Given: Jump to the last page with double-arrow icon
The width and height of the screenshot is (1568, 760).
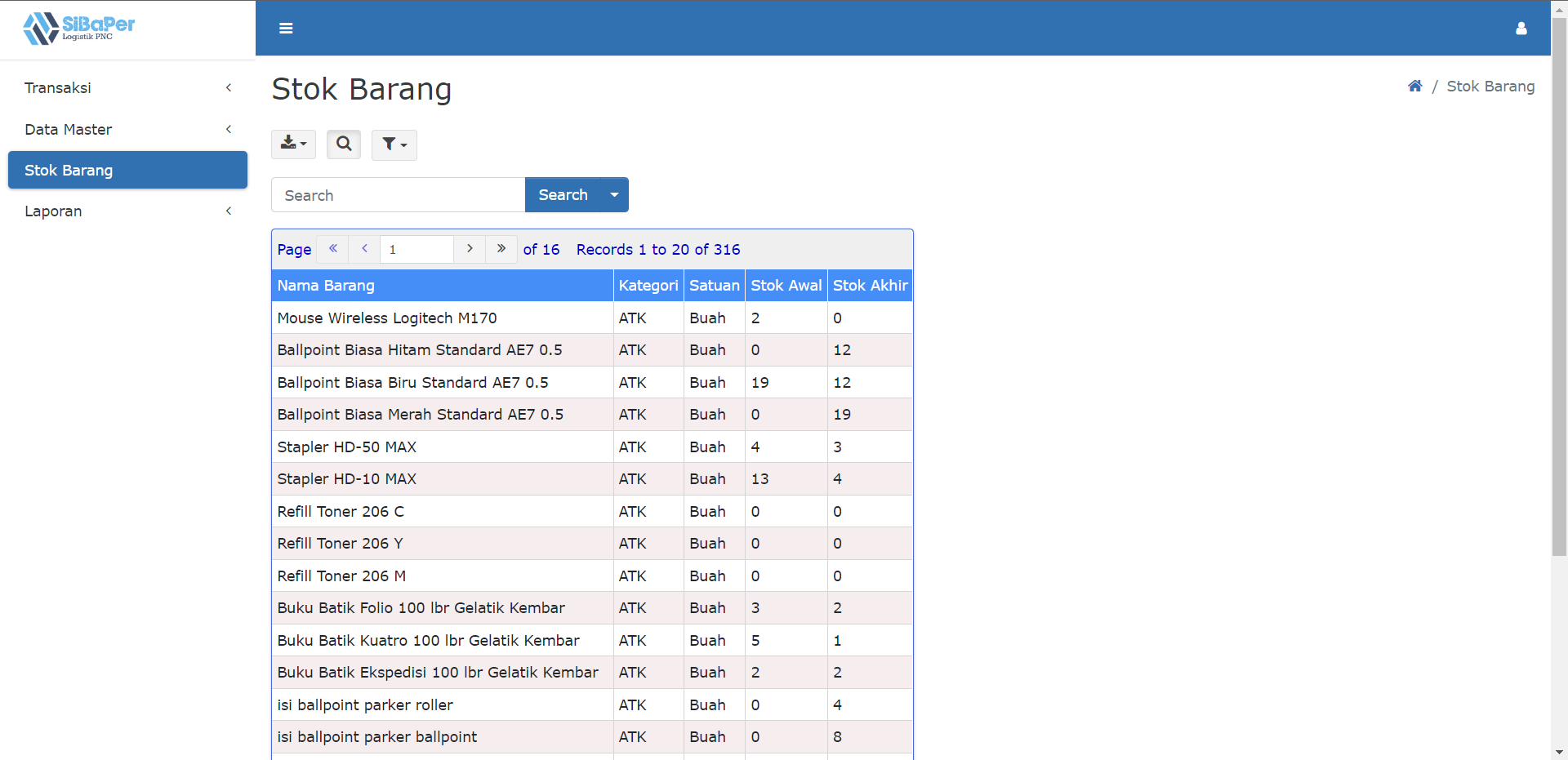Looking at the screenshot, I should (x=501, y=249).
